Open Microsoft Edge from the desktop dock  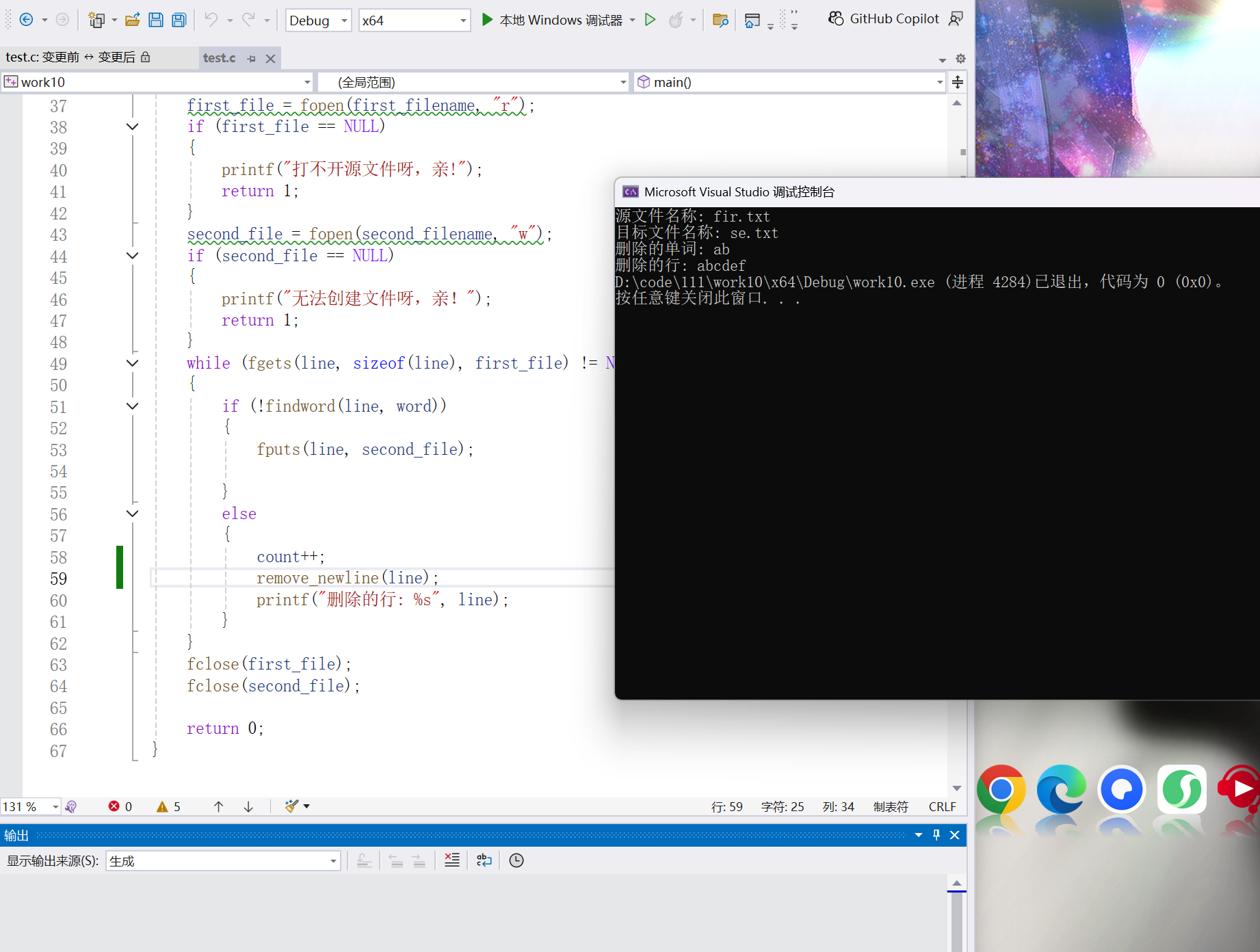point(1061,789)
